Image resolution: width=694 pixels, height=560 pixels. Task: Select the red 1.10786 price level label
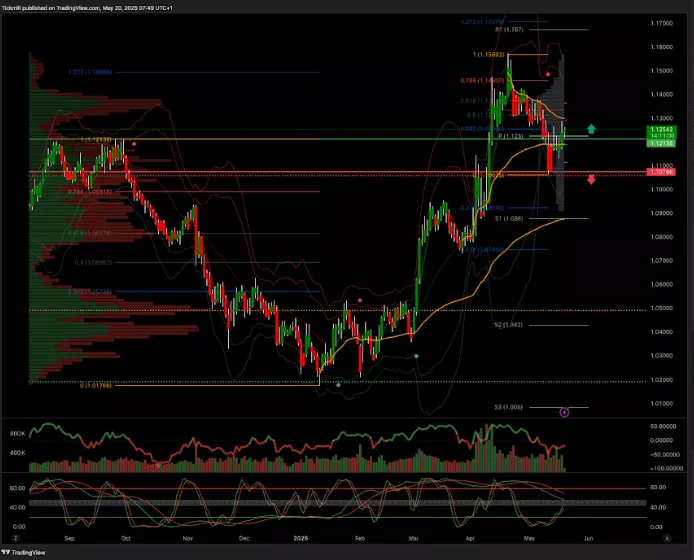[x=660, y=173]
